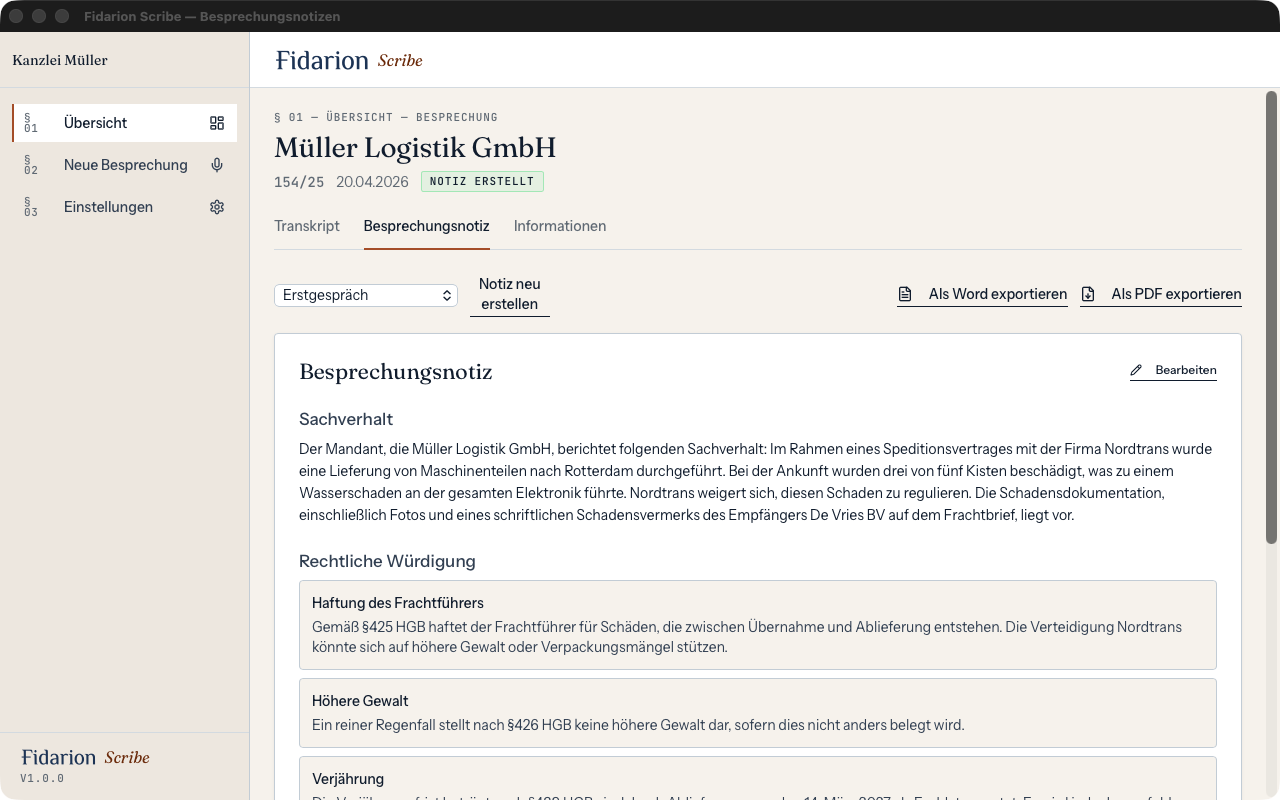Click the Höhere Gewalt card title
Image resolution: width=1280 pixels, height=800 pixels.
tap(360, 701)
